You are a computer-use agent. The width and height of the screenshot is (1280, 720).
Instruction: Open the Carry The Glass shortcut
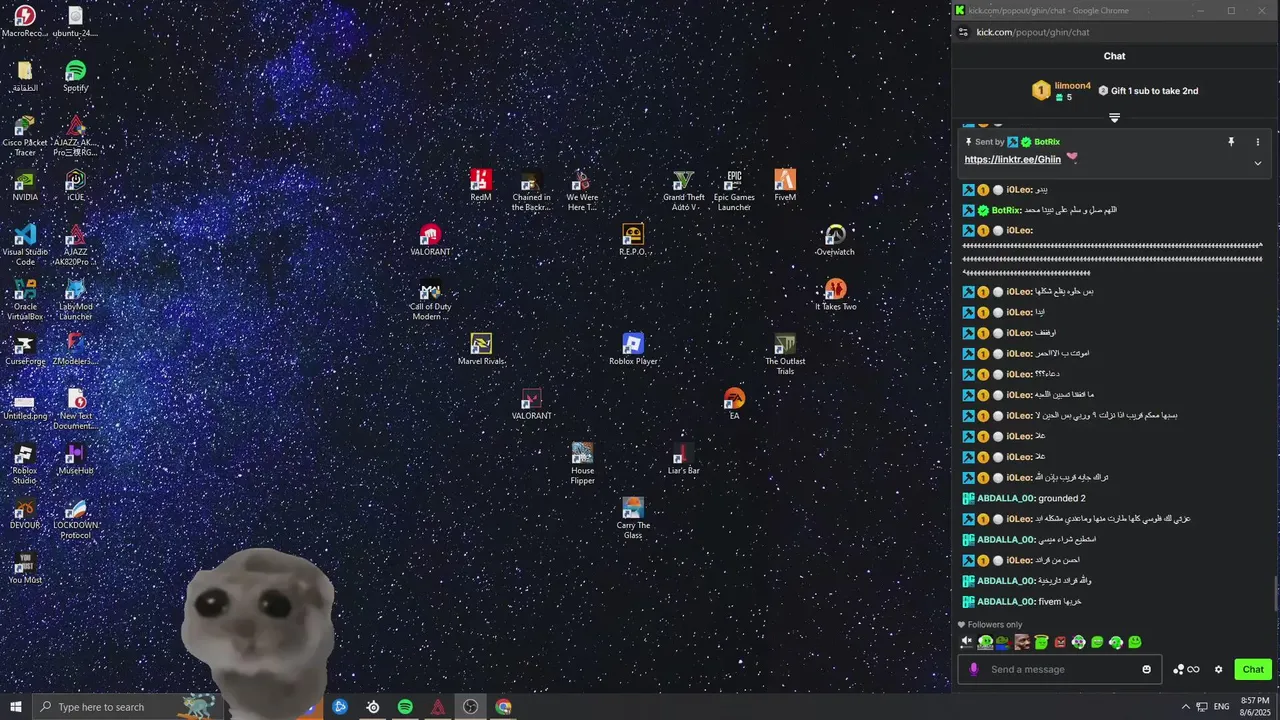pyautogui.click(x=632, y=518)
